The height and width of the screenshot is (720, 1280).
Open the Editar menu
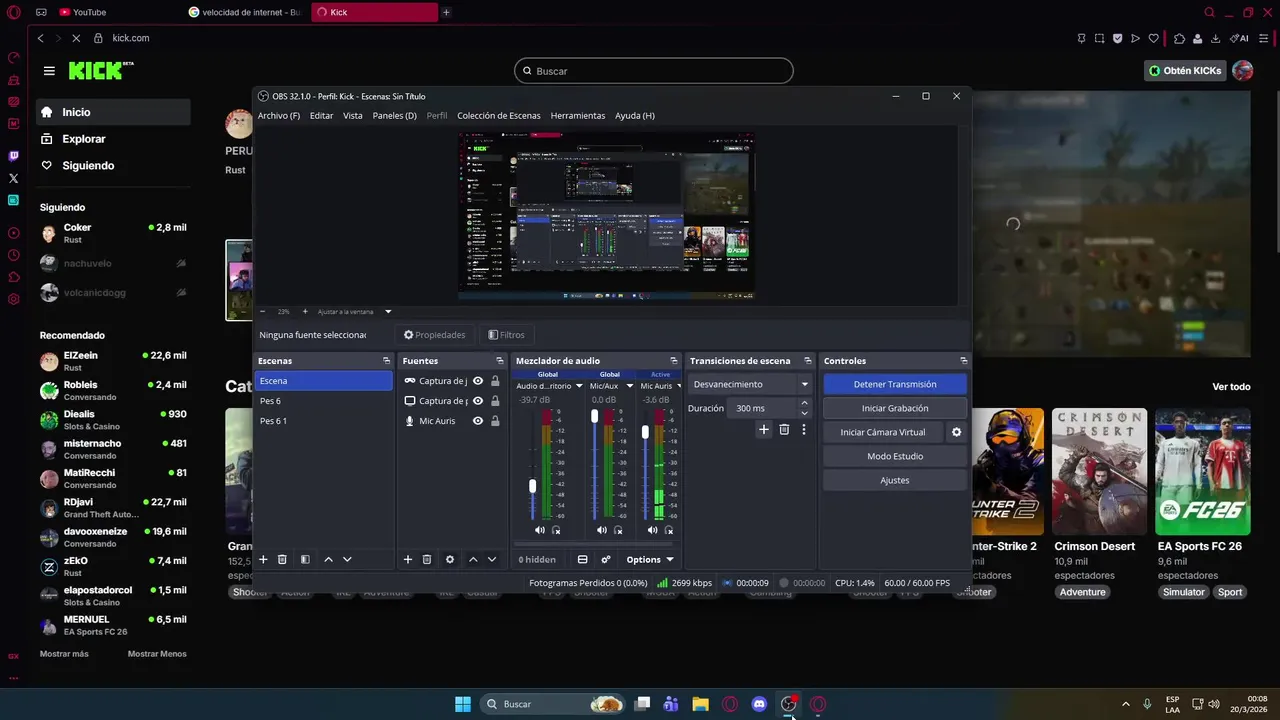click(x=321, y=116)
